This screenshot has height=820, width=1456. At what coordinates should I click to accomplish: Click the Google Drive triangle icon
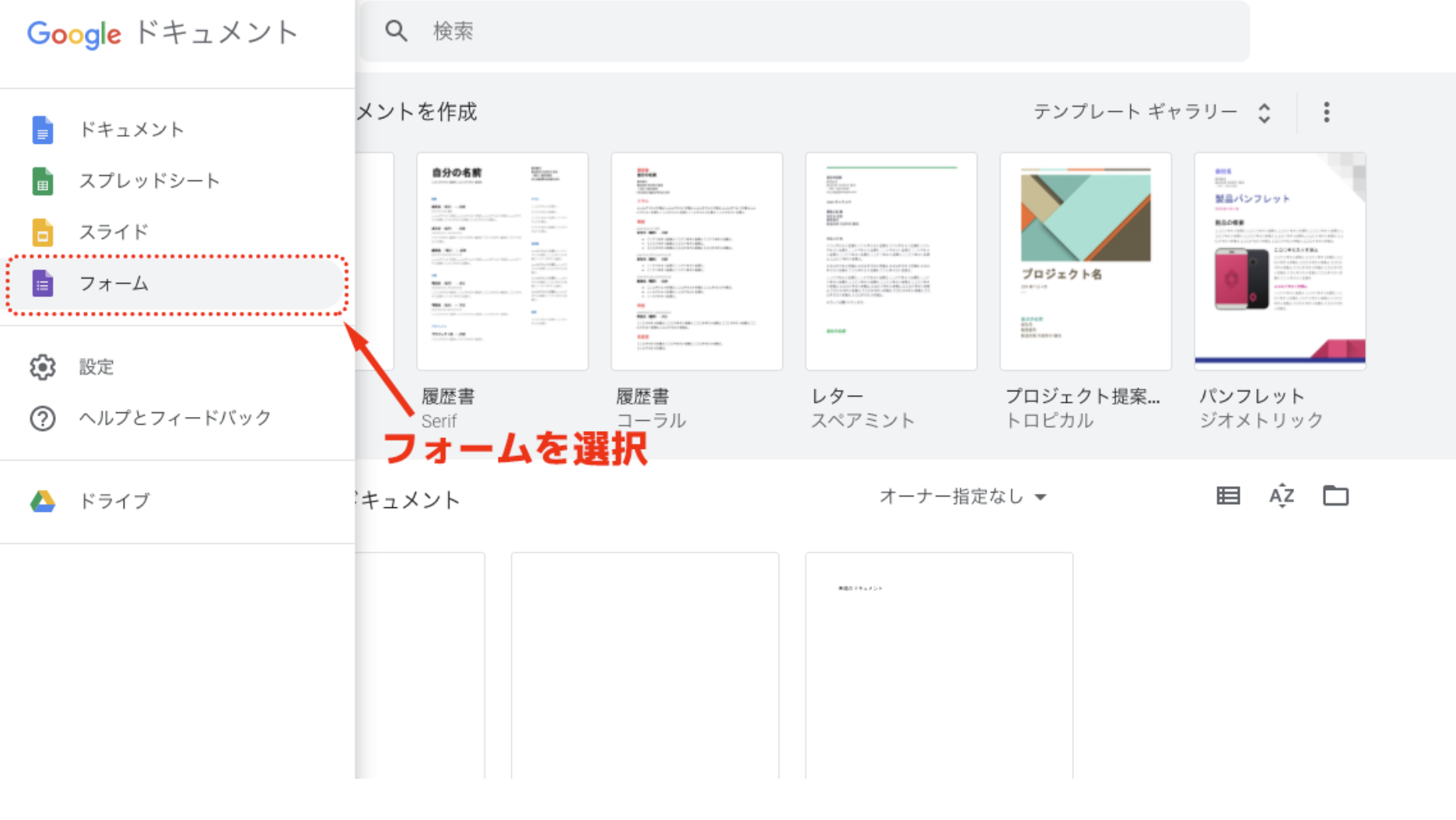43,501
